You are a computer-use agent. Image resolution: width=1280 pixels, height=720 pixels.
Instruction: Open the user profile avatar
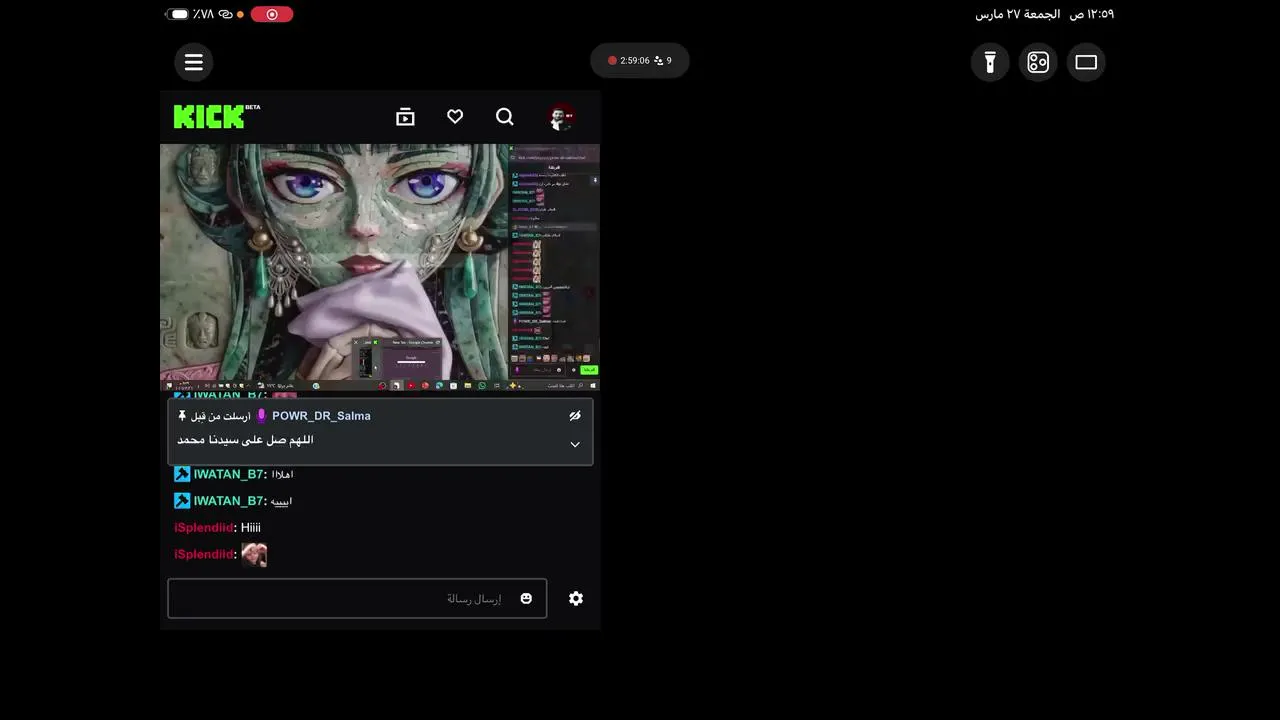(561, 117)
